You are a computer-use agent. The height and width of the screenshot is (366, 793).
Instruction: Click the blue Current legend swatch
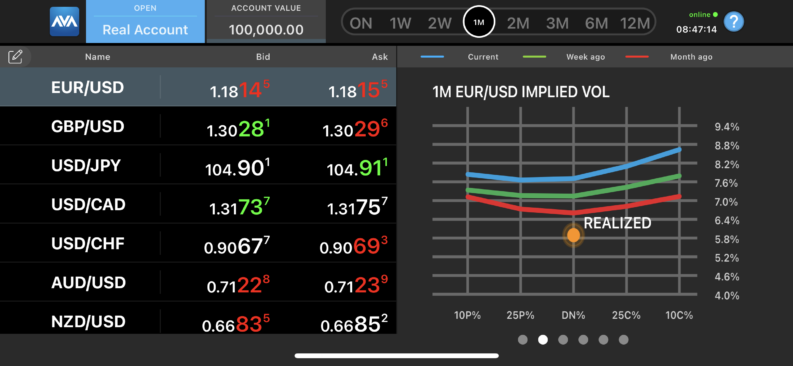point(432,57)
